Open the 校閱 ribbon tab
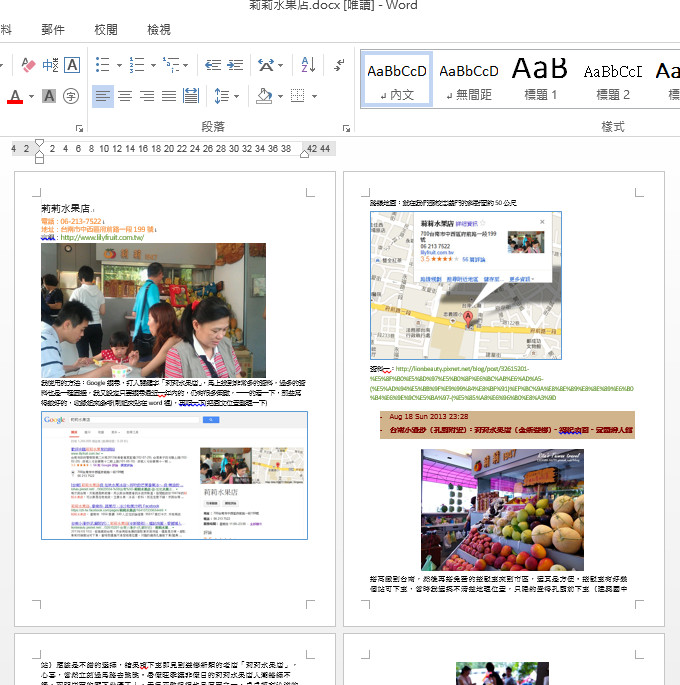The image size is (680, 685). pyautogui.click(x=105, y=30)
